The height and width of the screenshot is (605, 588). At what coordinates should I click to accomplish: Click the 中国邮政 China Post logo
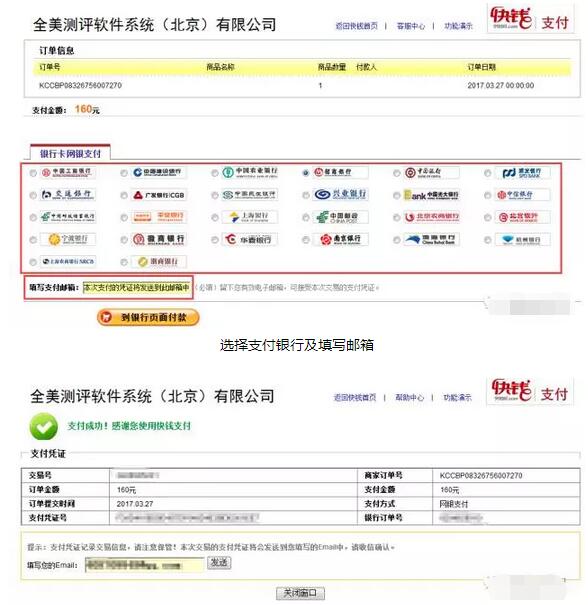coord(340,217)
